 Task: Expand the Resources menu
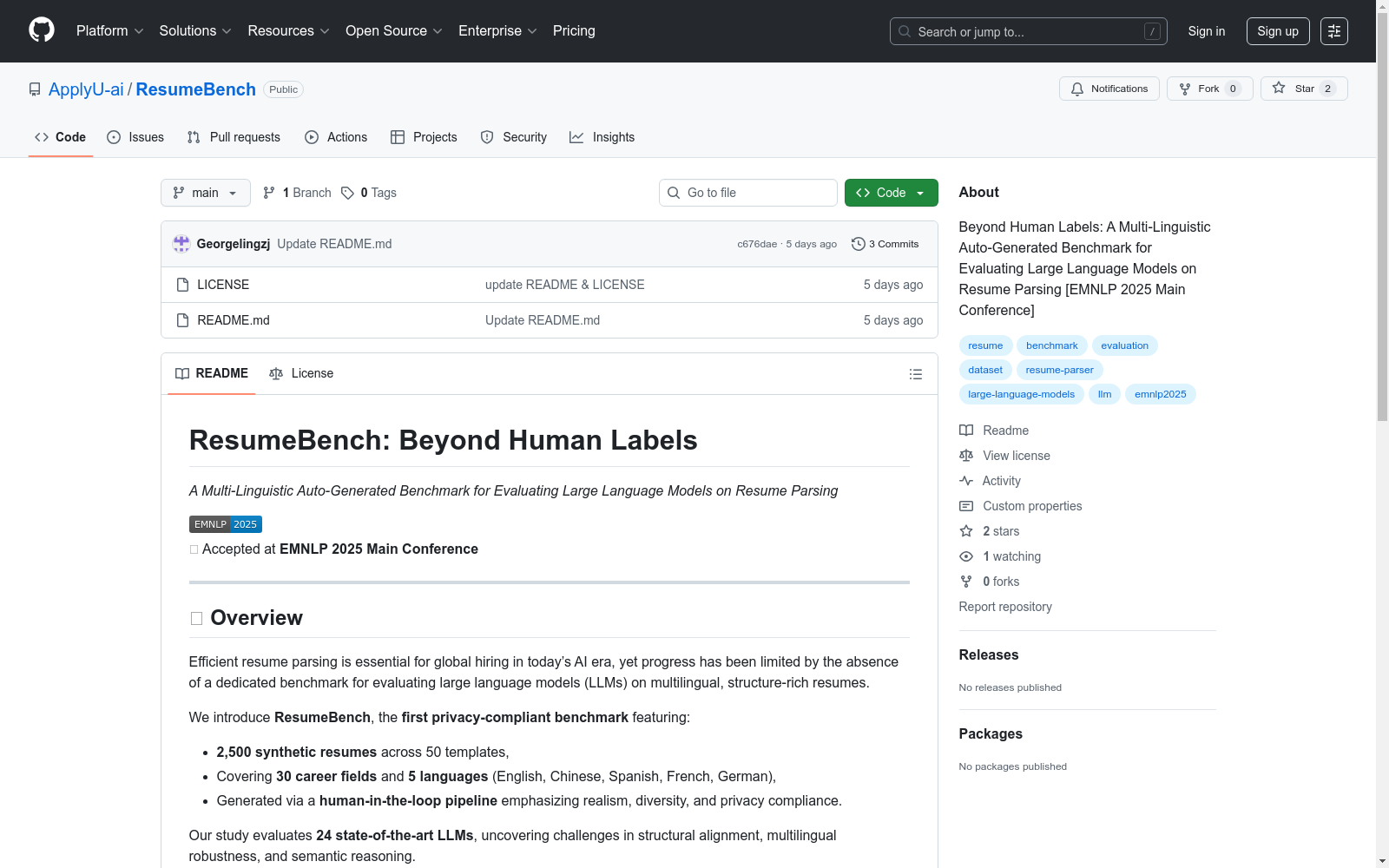(289, 31)
